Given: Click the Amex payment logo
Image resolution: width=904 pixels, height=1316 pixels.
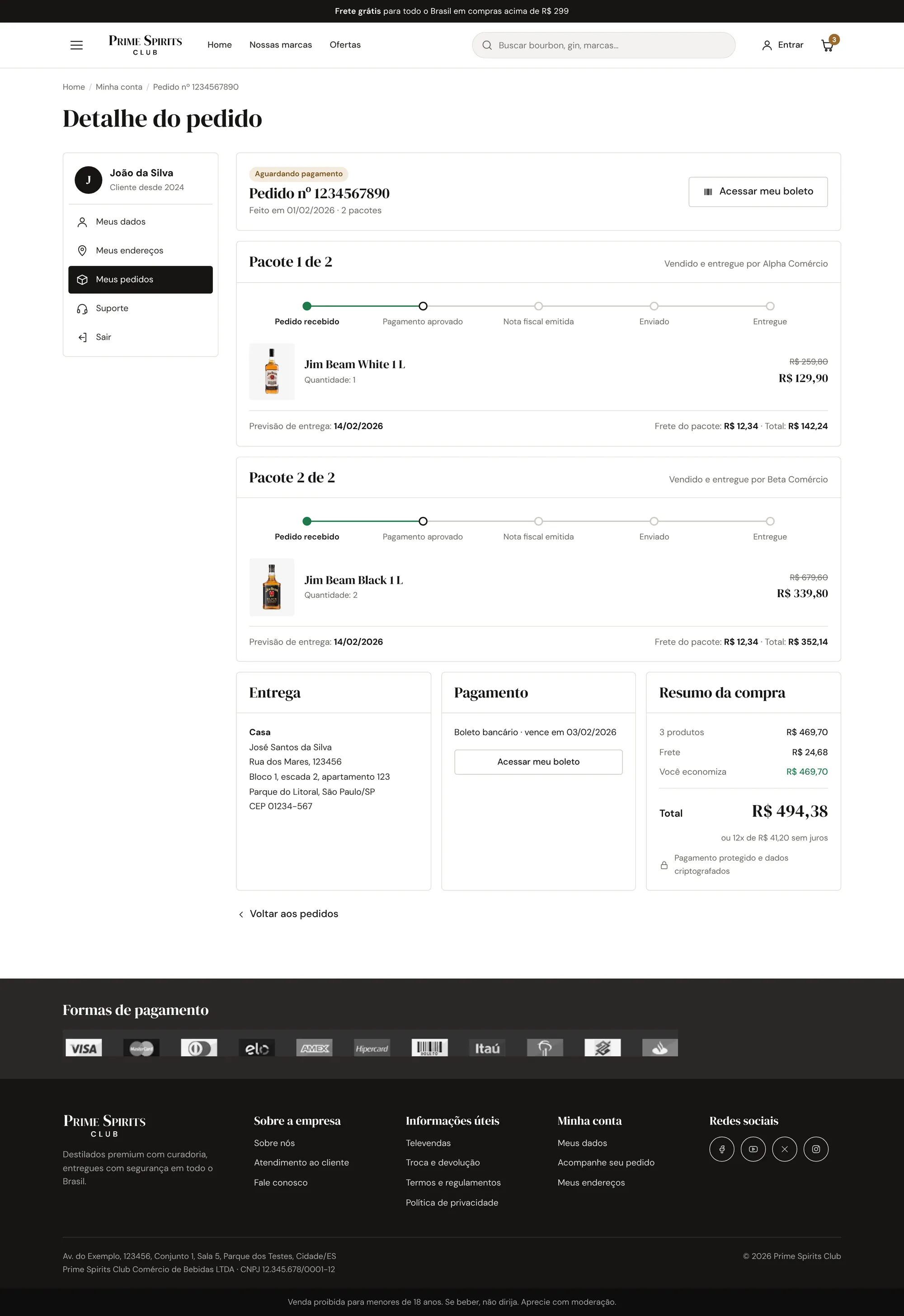Looking at the screenshot, I should pos(314,1048).
